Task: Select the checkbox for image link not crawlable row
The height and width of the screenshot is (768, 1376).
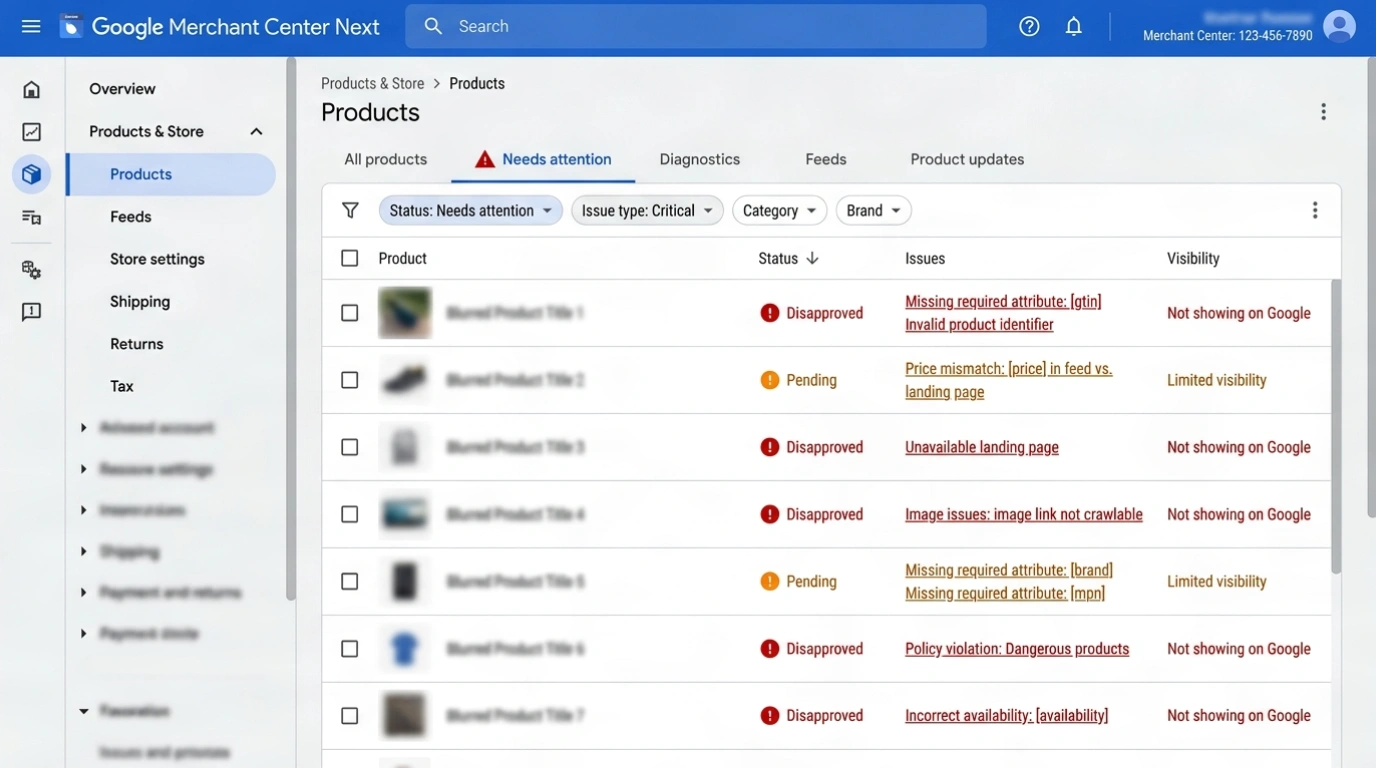Action: tap(349, 514)
